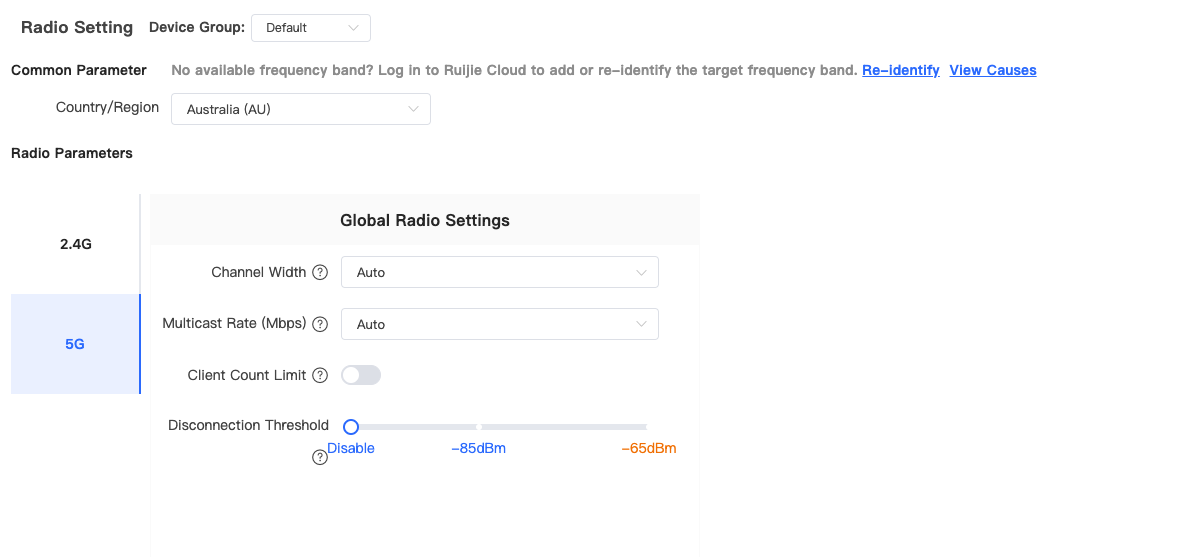Image resolution: width=1179 pixels, height=557 pixels.
Task: Click the Disable label under the slider
Action: (x=351, y=448)
